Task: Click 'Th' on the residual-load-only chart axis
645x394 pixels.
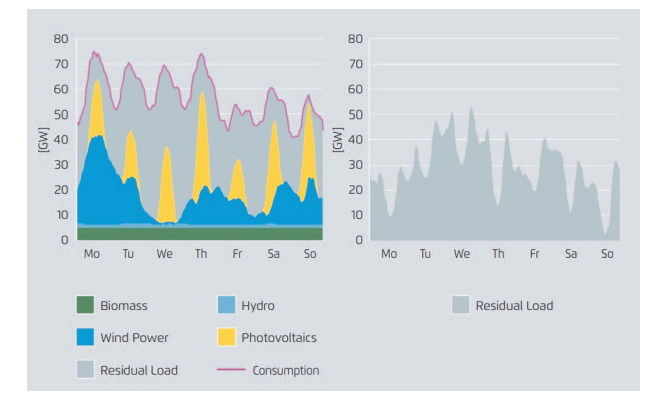Action: 498,254
